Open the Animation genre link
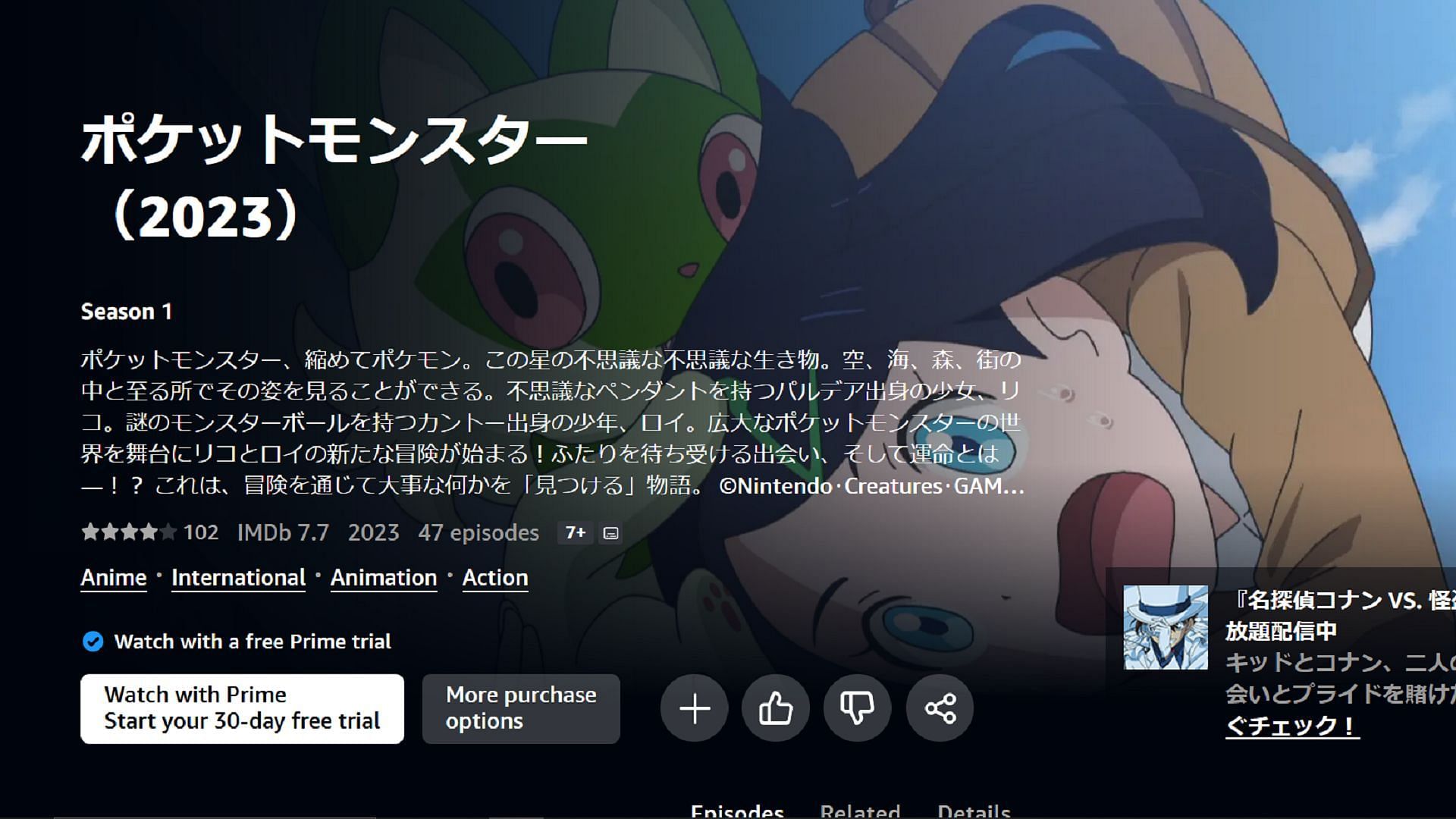This screenshot has width=1456, height=819. 384,578
